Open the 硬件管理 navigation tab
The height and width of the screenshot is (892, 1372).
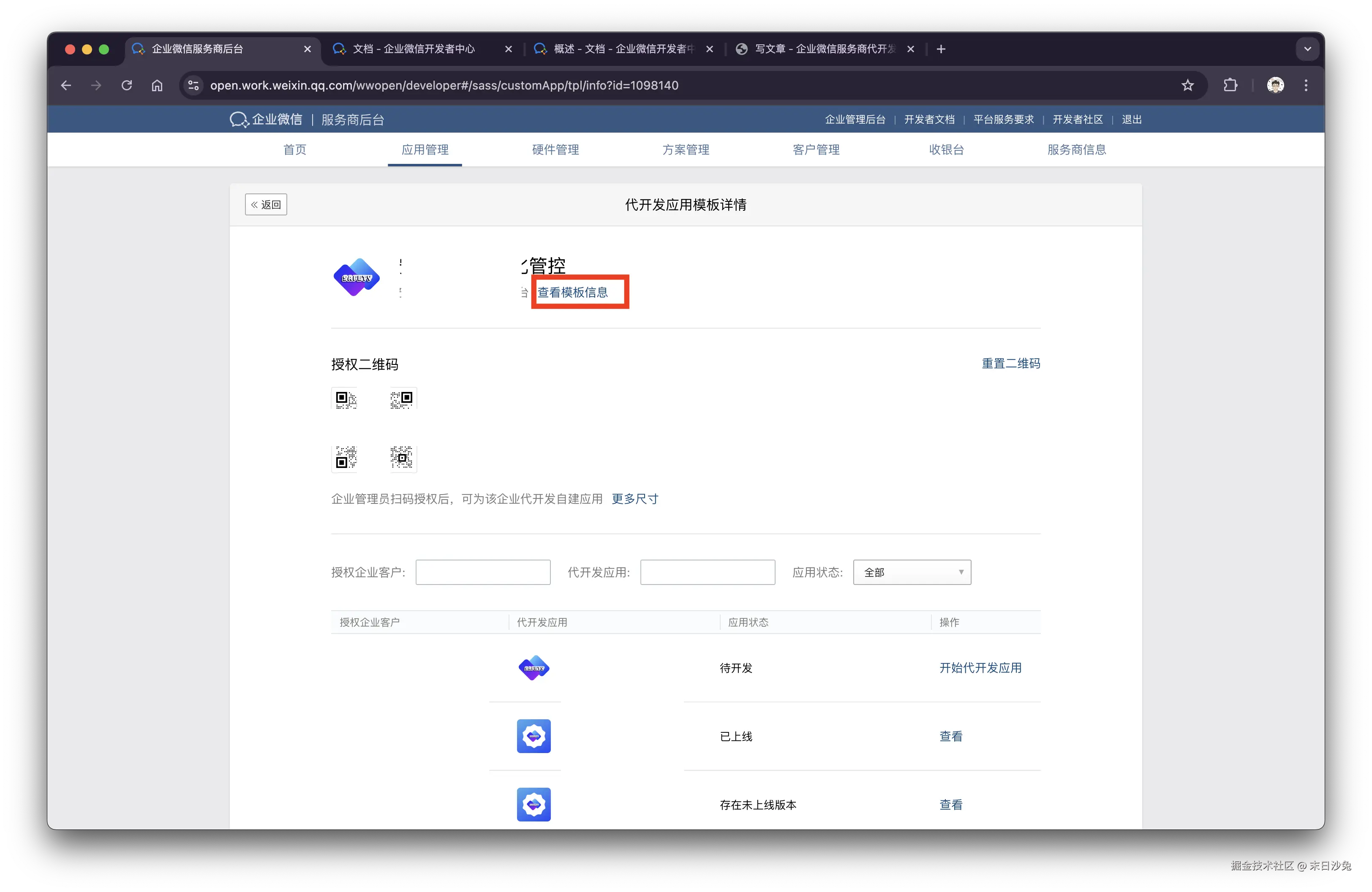555,150
